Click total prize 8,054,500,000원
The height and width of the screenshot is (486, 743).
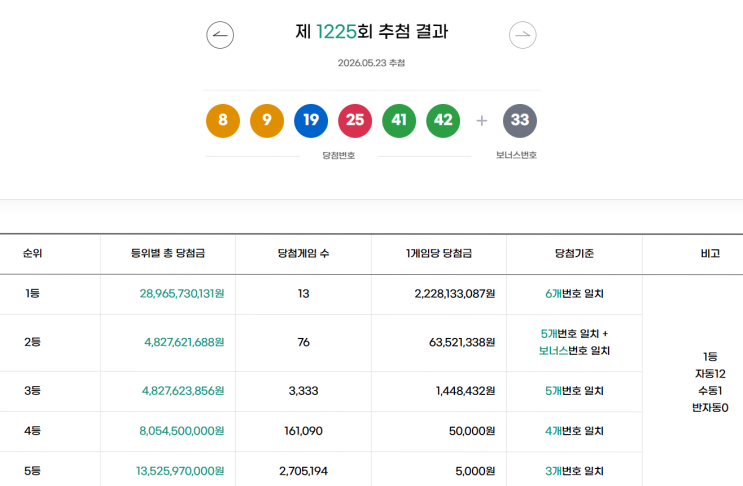181,431
